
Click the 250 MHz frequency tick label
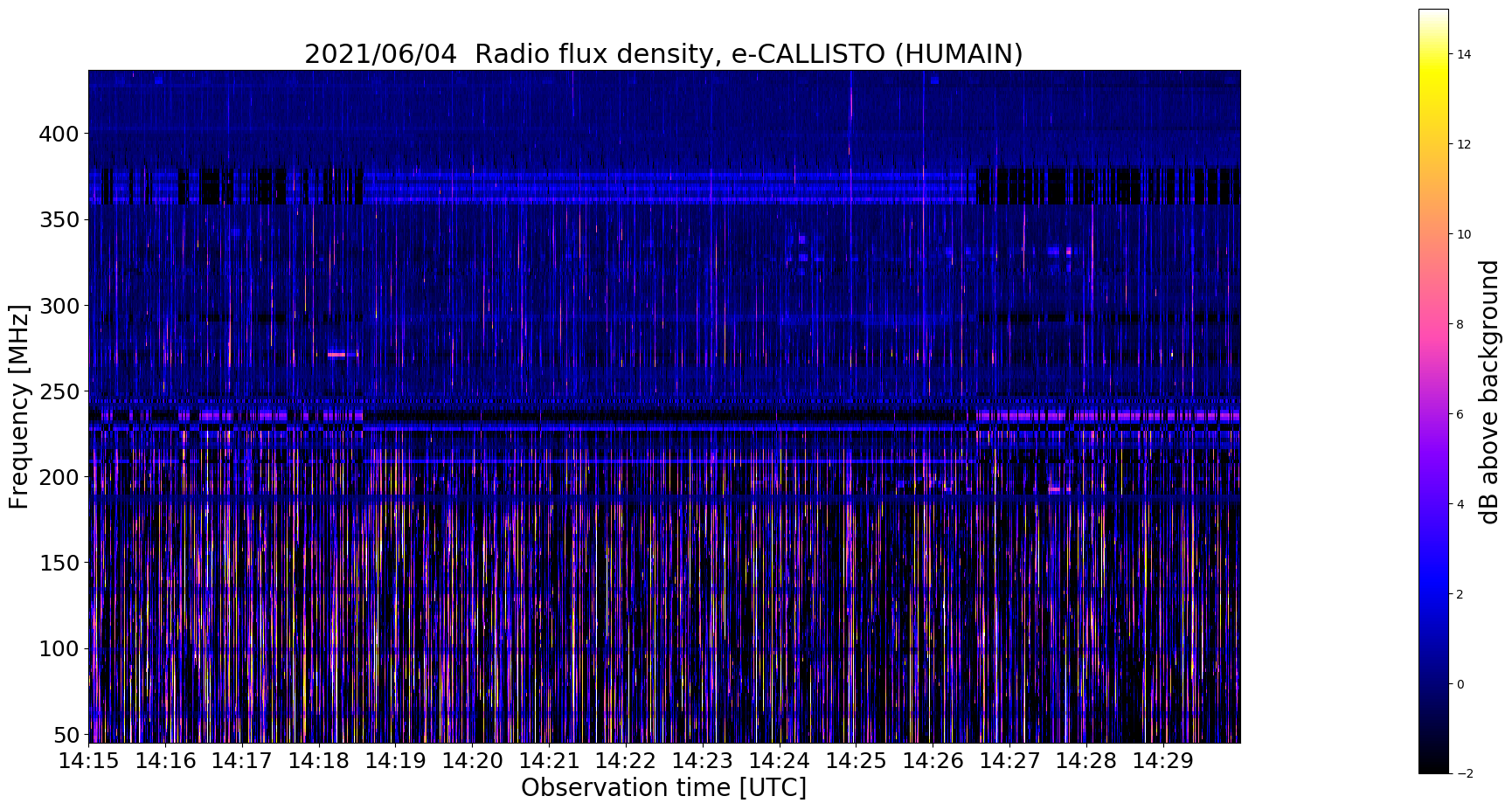click(x=59, y=391)
